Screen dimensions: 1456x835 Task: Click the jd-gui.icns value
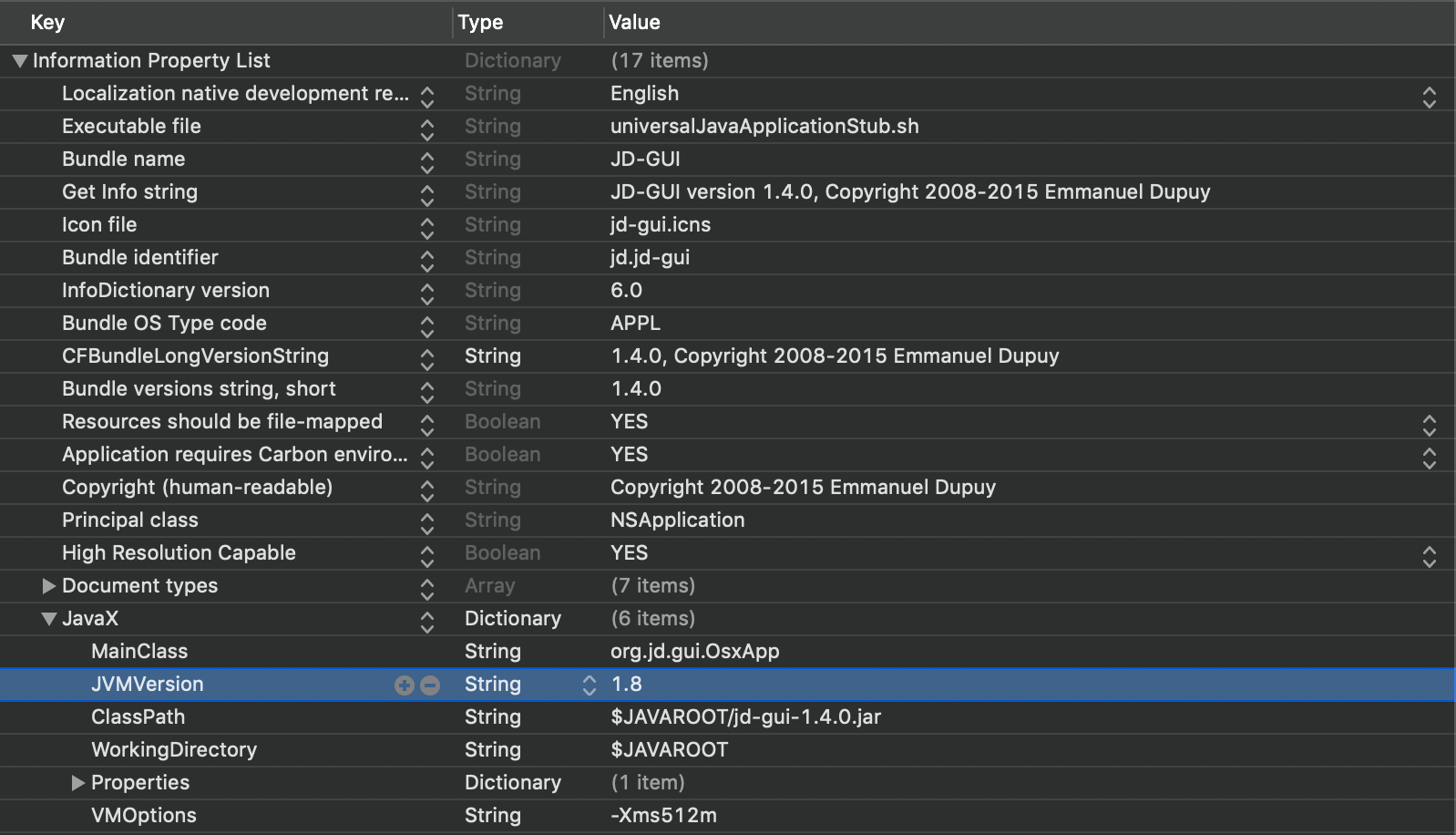[661, 225]
